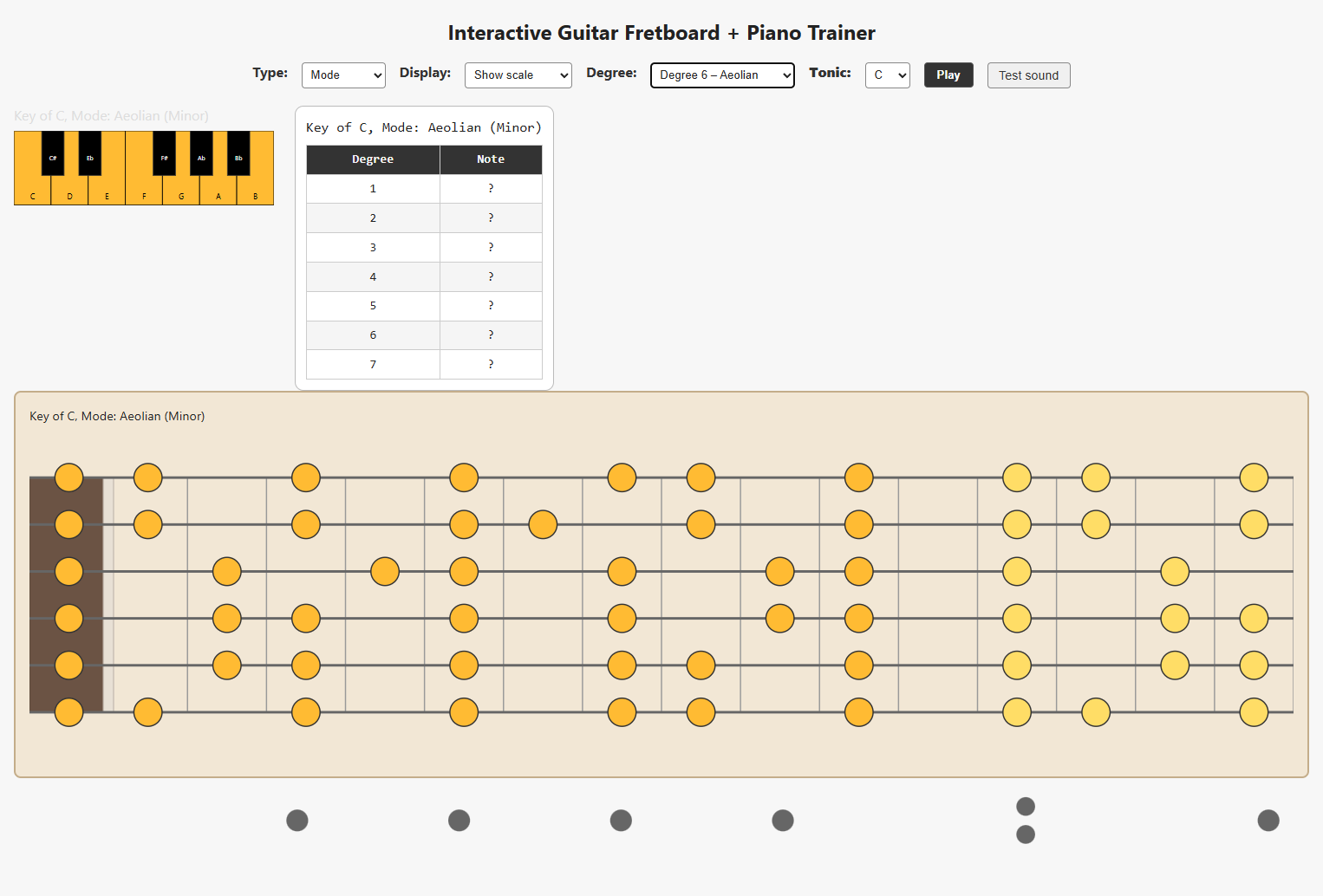This screenshot has height=896, width=1323.
Task: Tap the white D key on the piano
Action: 70,192
